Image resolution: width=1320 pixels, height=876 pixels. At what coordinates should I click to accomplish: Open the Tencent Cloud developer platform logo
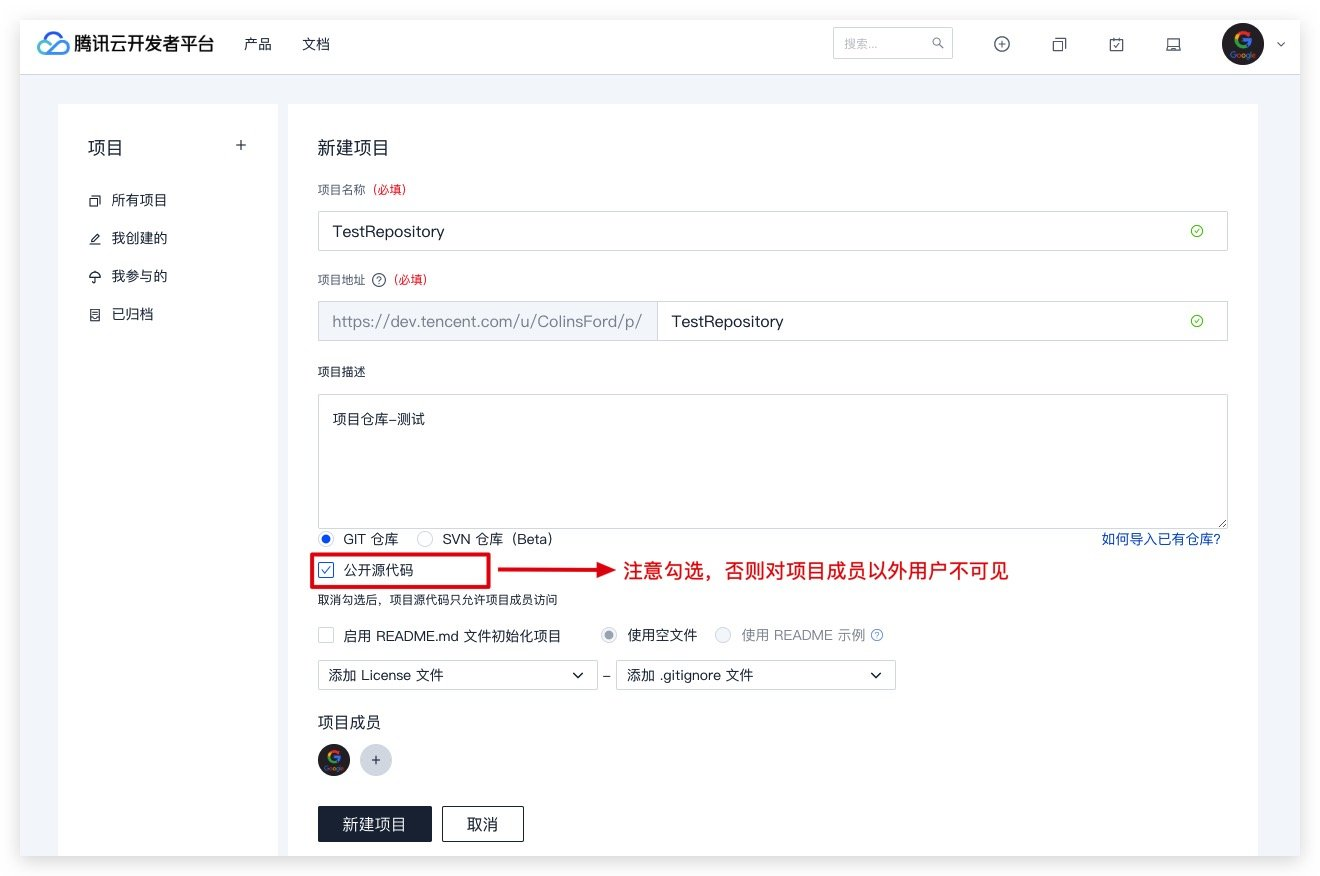point(126,44)
